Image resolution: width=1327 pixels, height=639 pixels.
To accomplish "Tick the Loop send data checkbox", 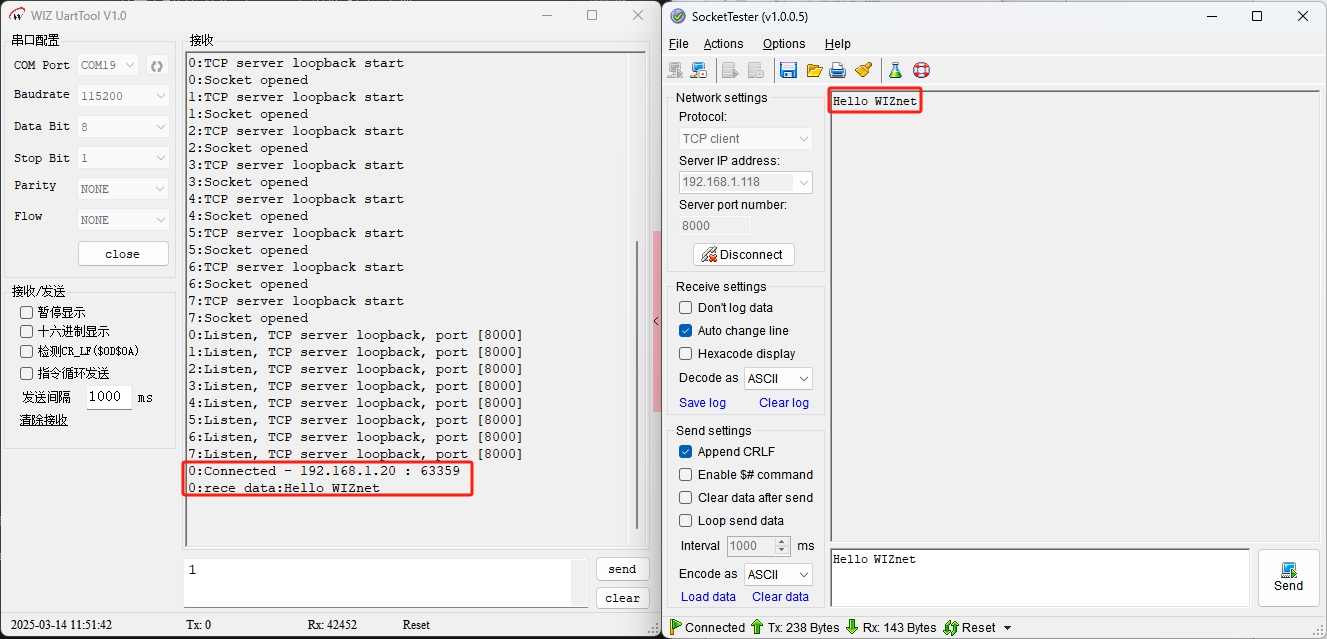I will 686,521.
